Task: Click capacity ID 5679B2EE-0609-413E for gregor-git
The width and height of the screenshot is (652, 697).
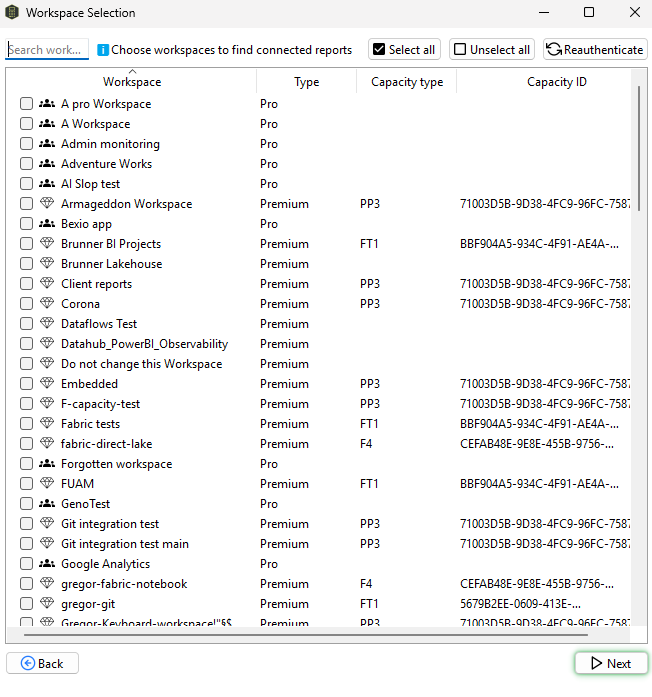Action: [x=520, y=604]
